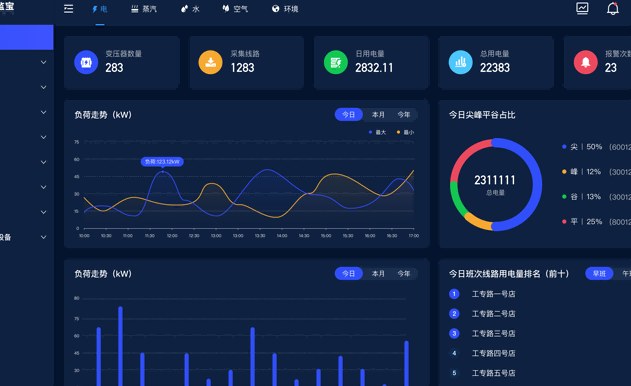Click the 日用电量 value 2832.11
This screenshot has width=631, height=386.
(x=374, y=68)
